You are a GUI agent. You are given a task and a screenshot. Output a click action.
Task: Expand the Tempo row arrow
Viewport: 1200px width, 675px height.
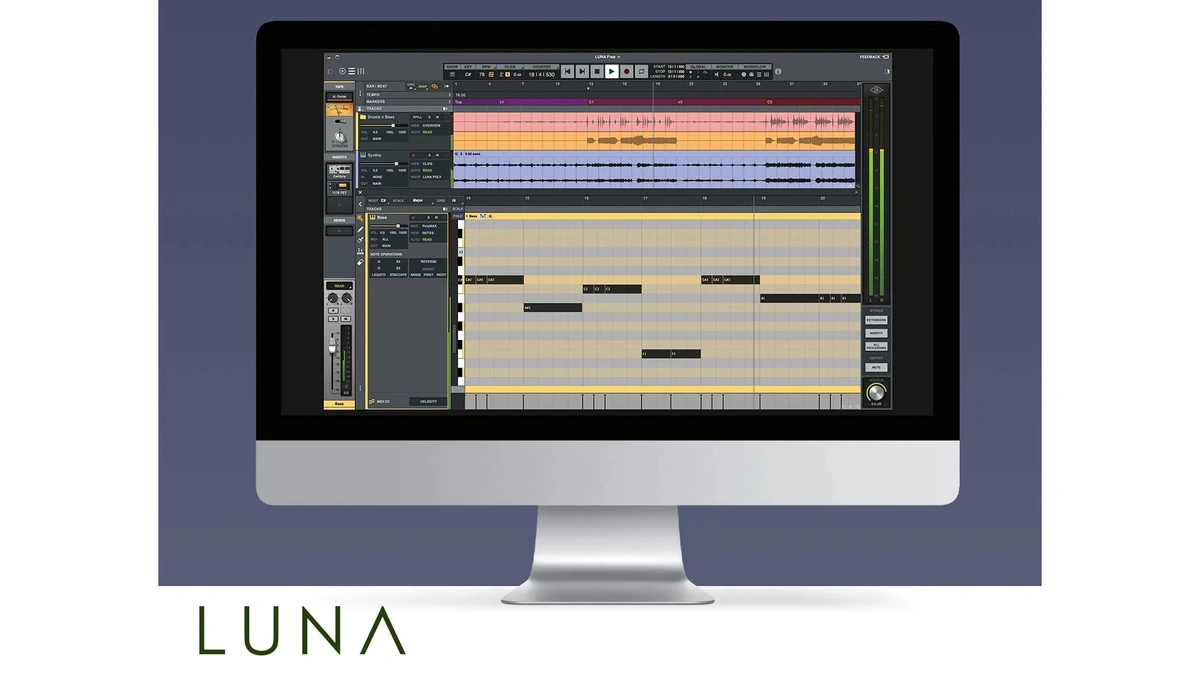click(x=450, y=95)
